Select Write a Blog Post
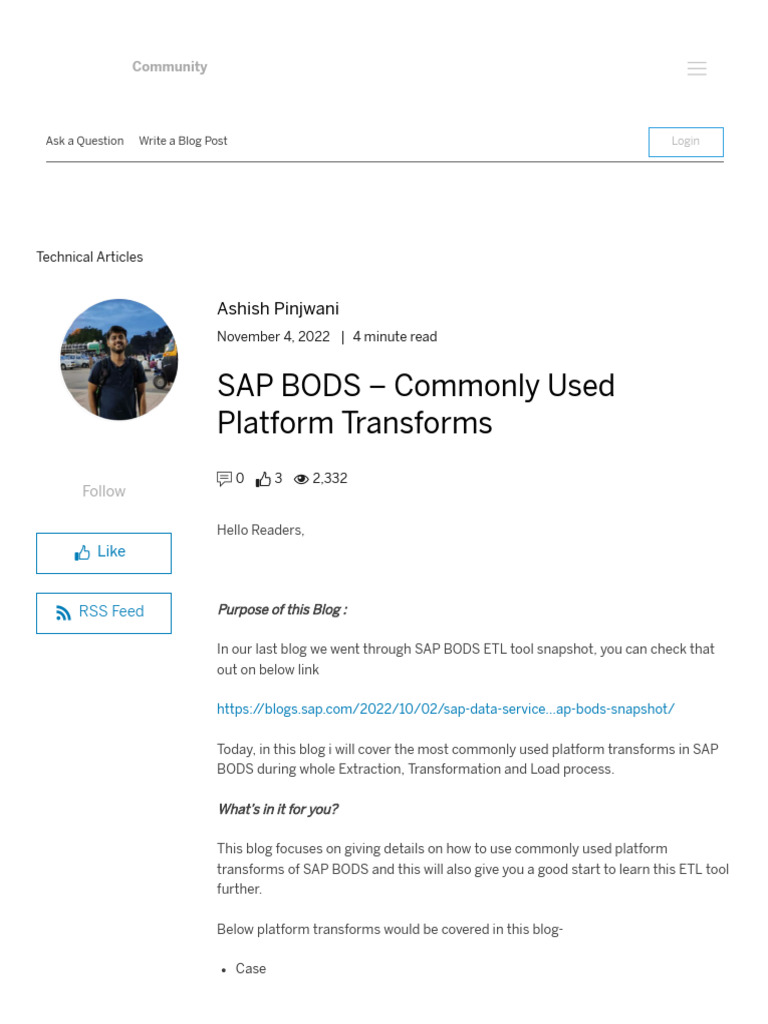768x1024 pixels. pyautogui.click(x=183, y=141)
